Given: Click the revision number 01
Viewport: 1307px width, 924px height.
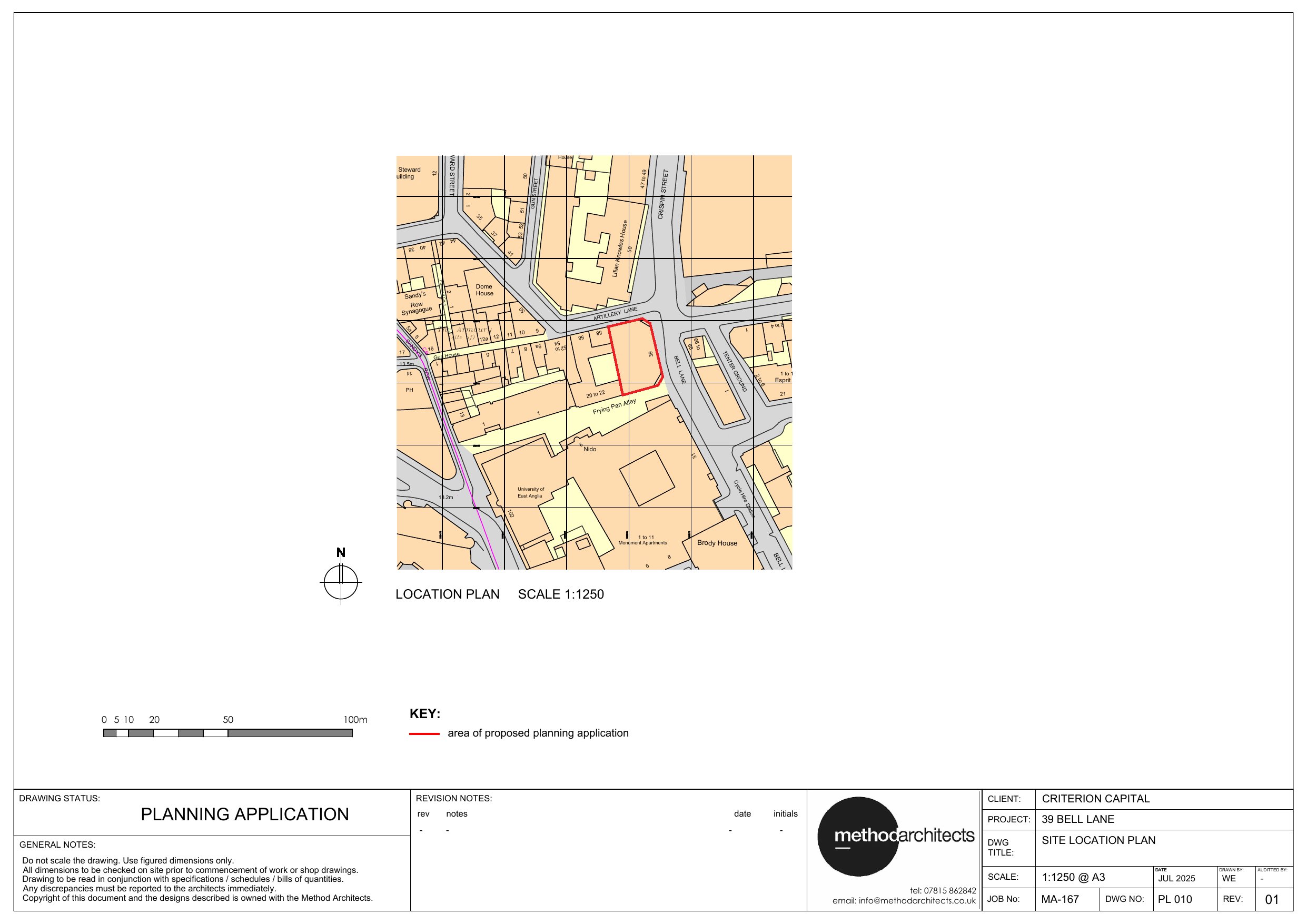Looking at the screenshot, I should tap(1272, 900).
